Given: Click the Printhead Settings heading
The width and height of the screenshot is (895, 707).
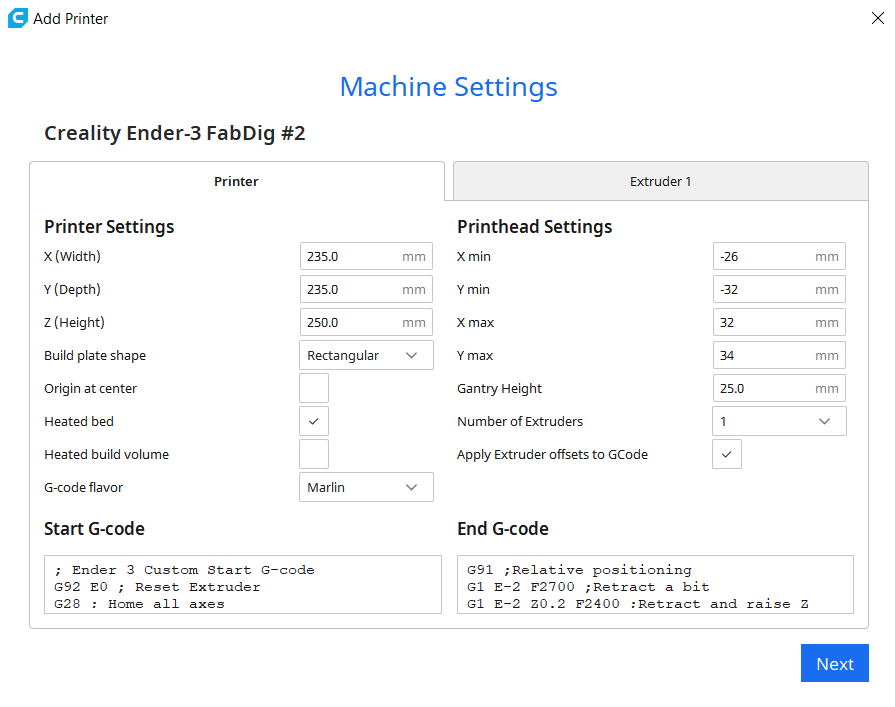Looking at the screenshot, I should pos(534,227).
